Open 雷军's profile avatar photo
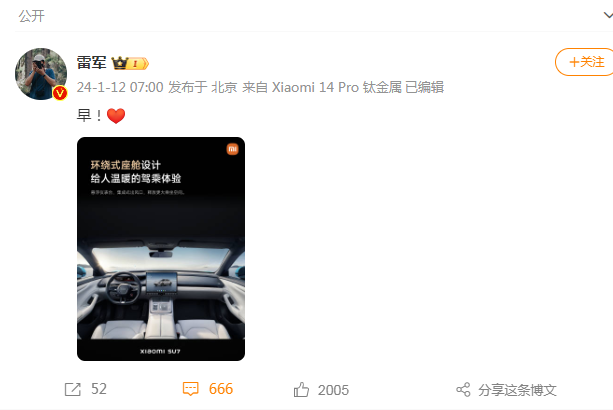 coord(41,74)
